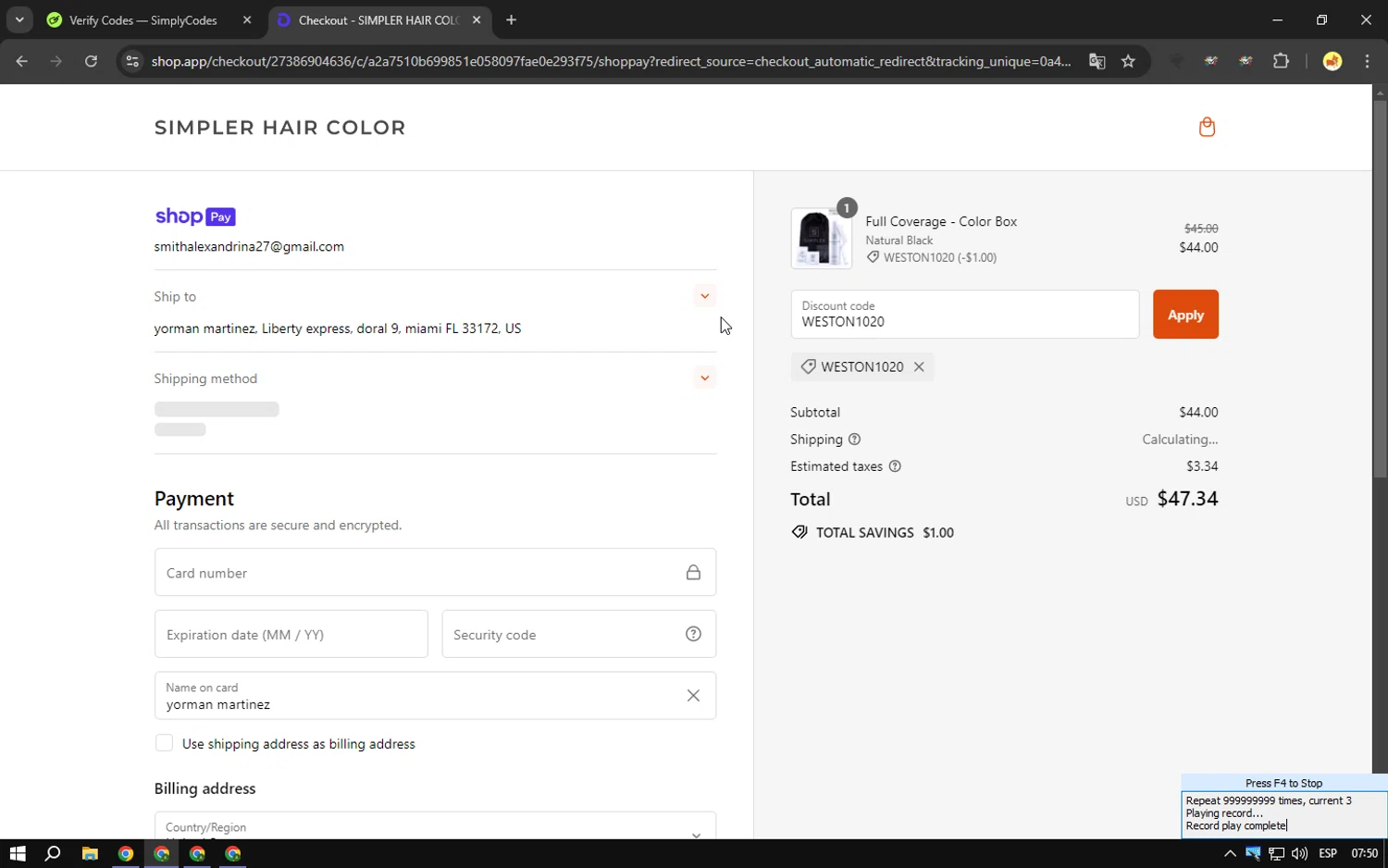Open Windows Start menu
Image resolution: width=1388 pixels, height=868 pixels.
point(18,853)
